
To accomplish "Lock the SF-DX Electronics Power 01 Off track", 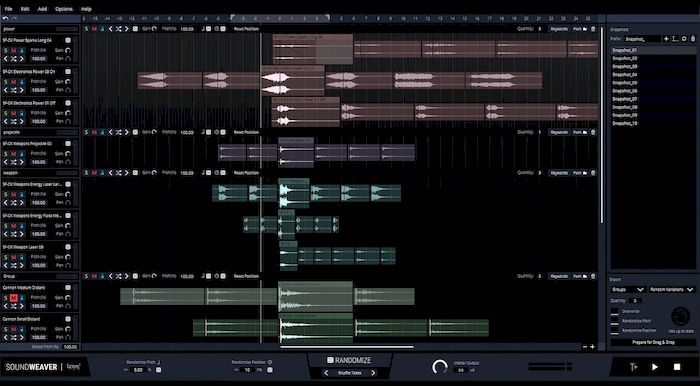I will [x=21, y=114].
